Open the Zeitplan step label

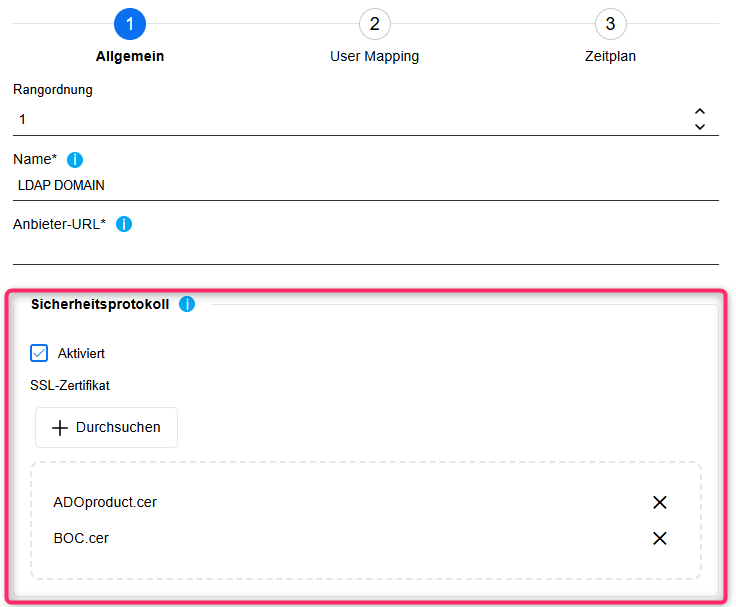click(610, 56)
